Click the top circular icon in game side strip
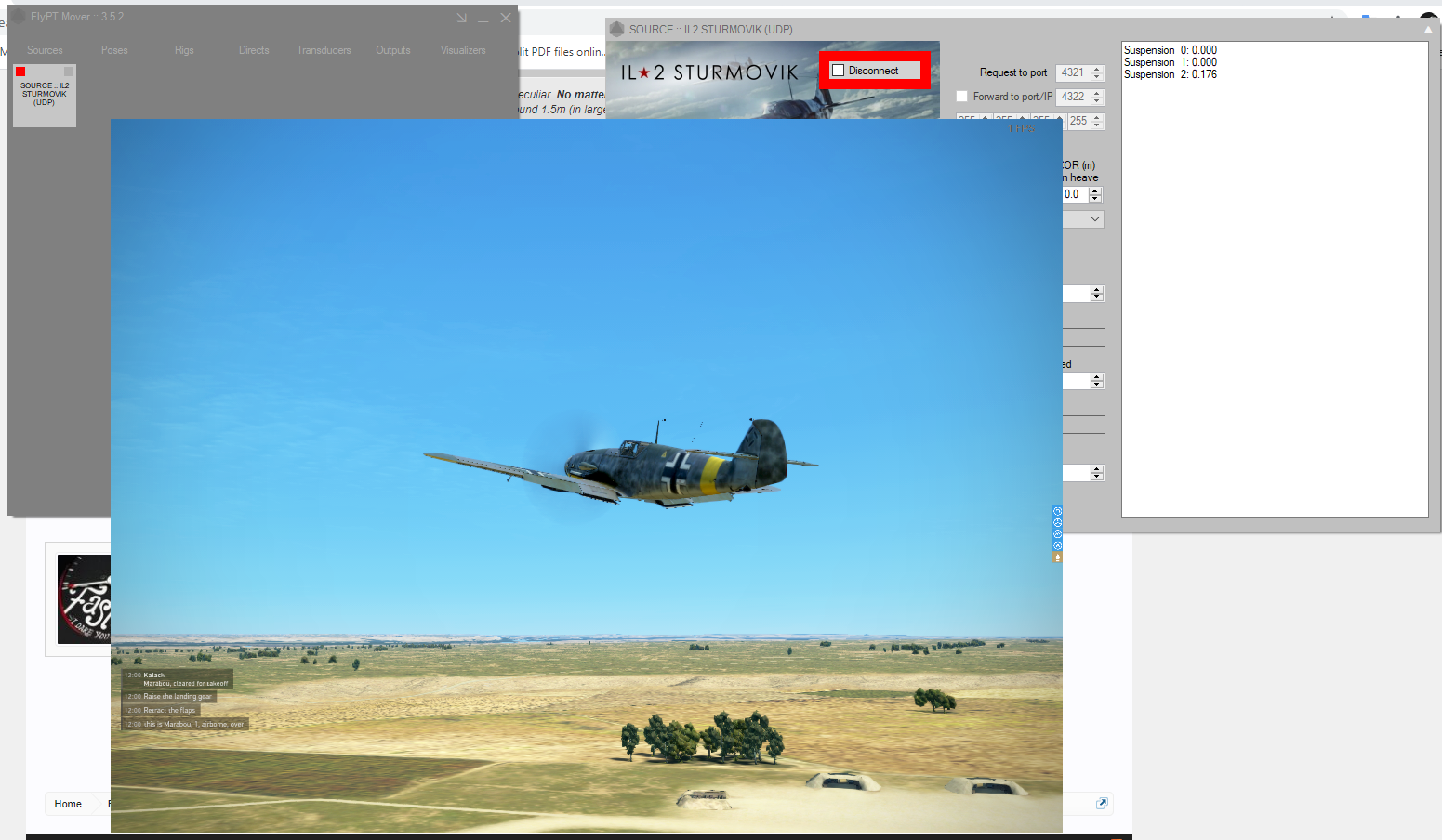This screenshot has height=840, width=1442. [x=1057, y=511]
